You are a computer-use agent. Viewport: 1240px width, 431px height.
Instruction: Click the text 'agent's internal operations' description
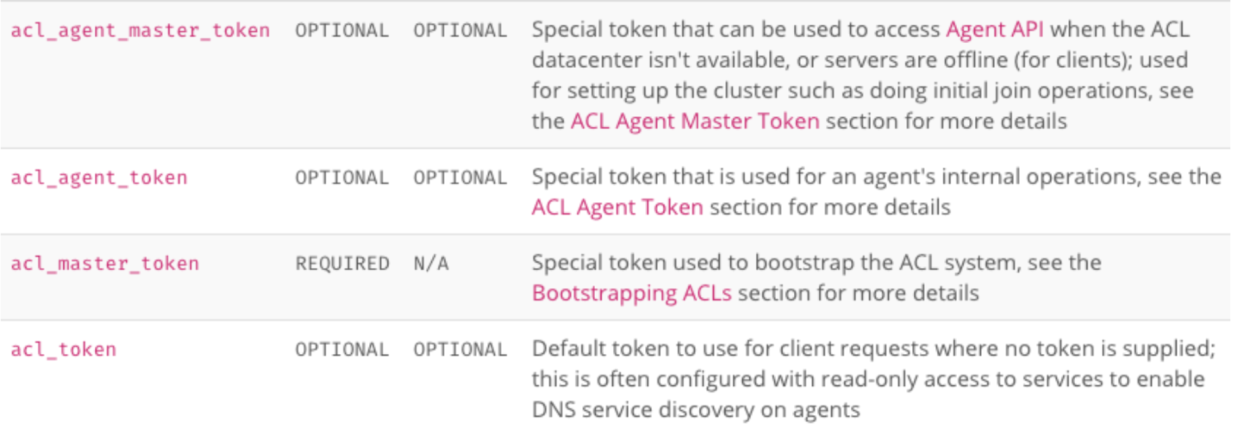point(876,193)
